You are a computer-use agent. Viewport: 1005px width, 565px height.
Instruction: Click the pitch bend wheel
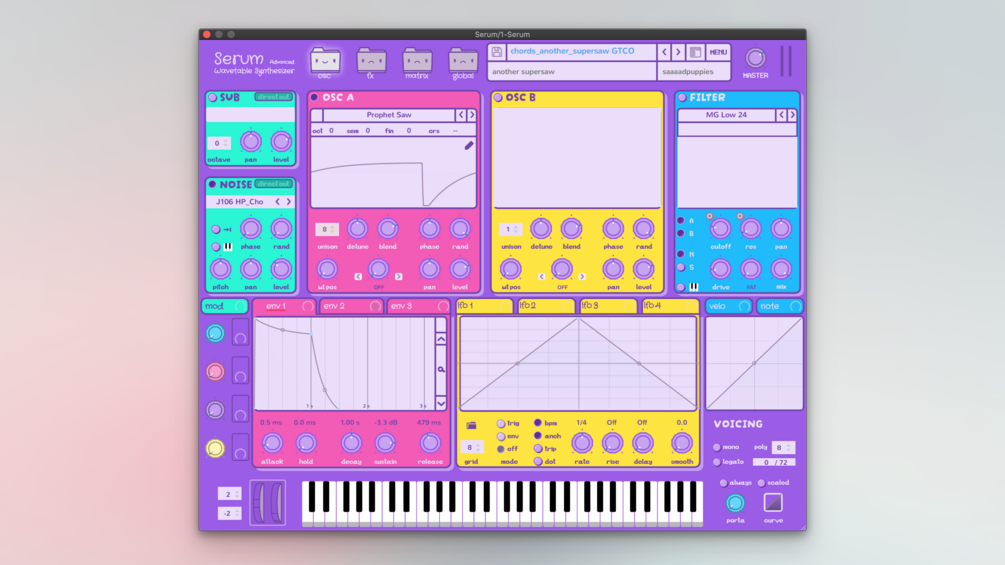[259, 503]
